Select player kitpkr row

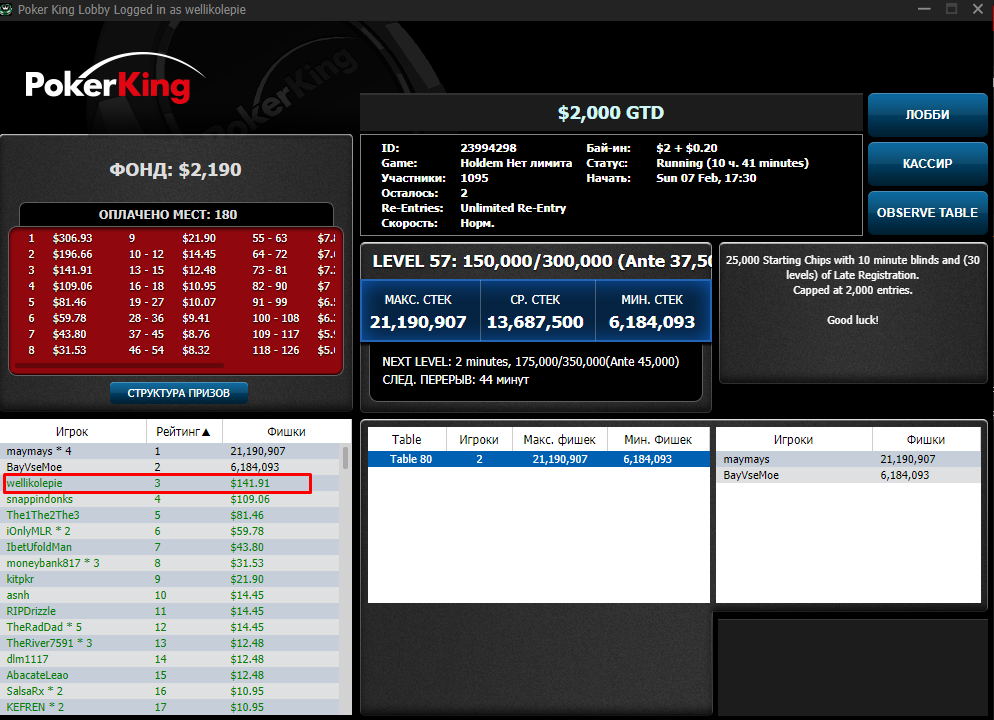[x=170, y=579]
